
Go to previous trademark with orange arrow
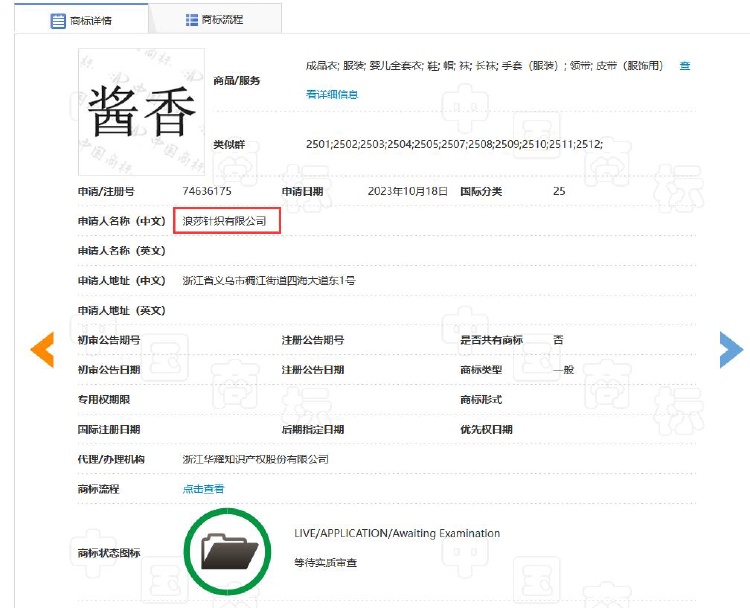pos(42,349)
